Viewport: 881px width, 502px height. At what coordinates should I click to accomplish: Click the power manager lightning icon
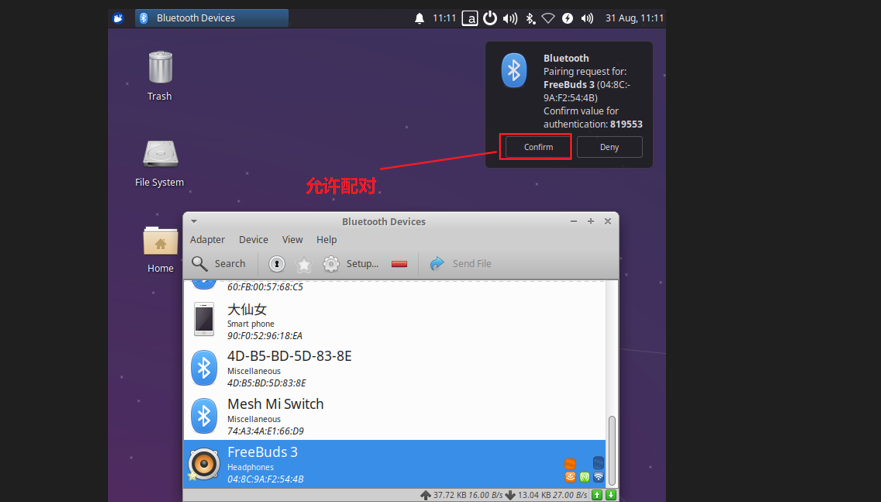coord(567,19)
